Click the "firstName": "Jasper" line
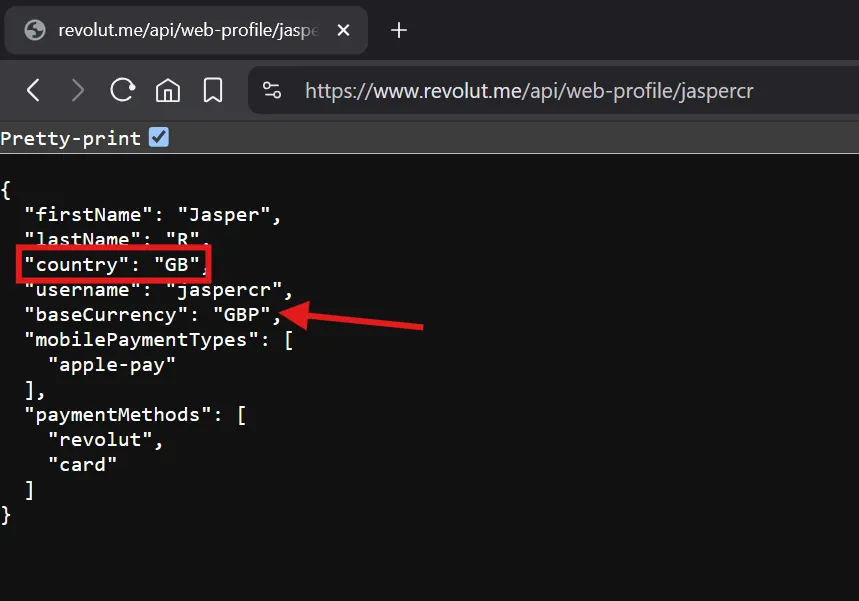Viewport: 859px width, 601px height. (153, 214)
